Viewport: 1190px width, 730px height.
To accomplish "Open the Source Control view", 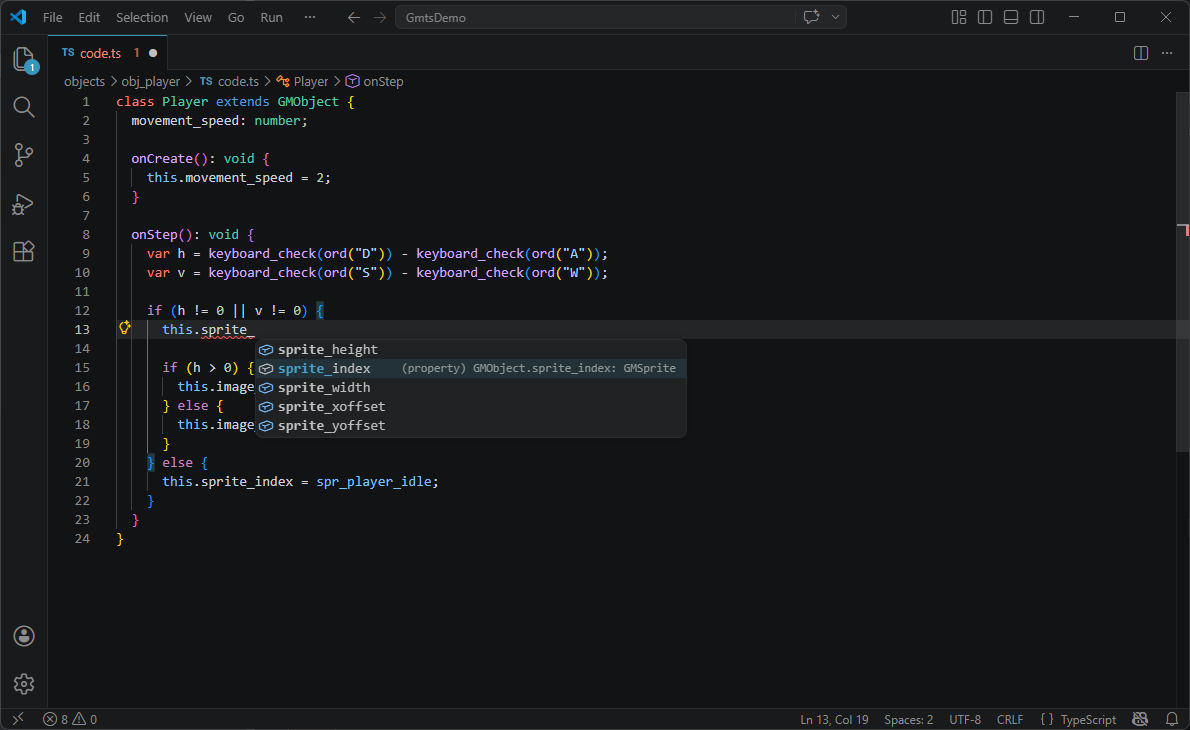I will pyautogui.click(x=24, y=155).
